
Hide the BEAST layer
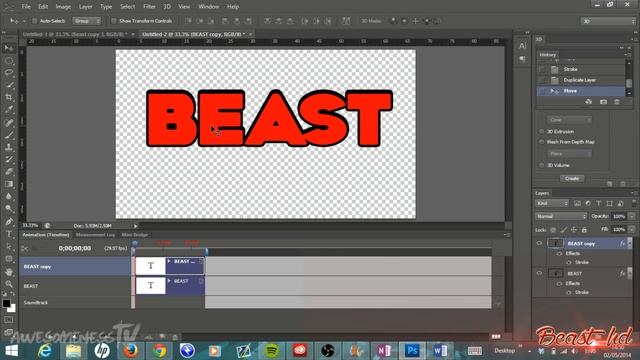539,273
